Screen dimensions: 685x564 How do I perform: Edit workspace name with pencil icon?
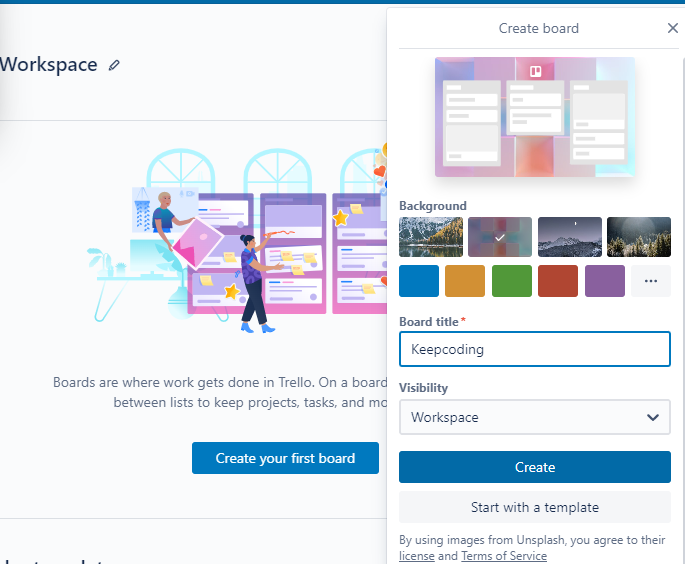114,66
